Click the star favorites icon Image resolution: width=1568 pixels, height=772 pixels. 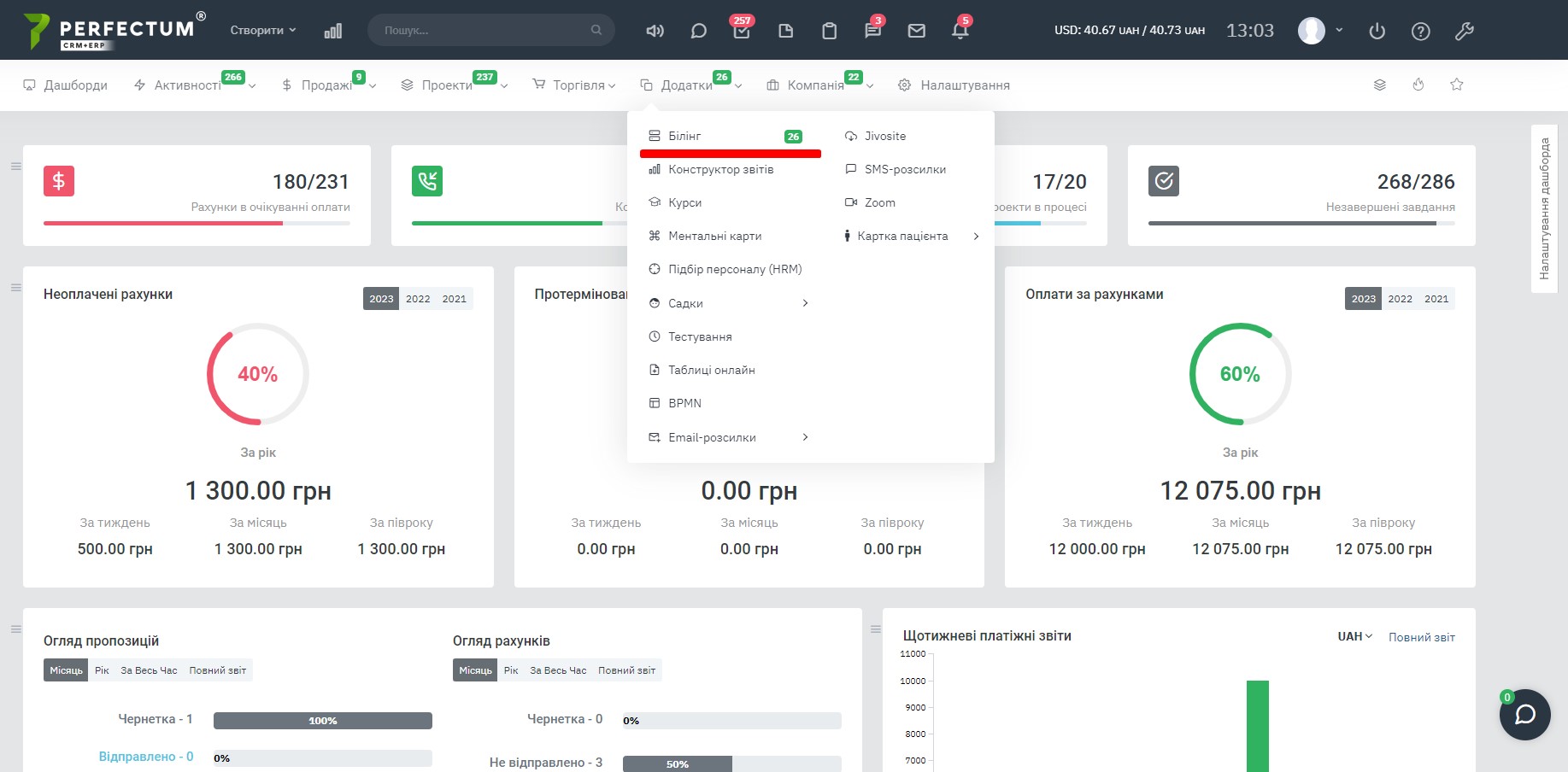coord(1457,85)
